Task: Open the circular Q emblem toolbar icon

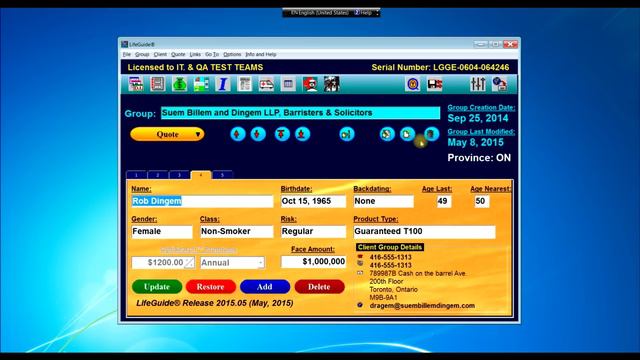Action: [x=413, y=84]
